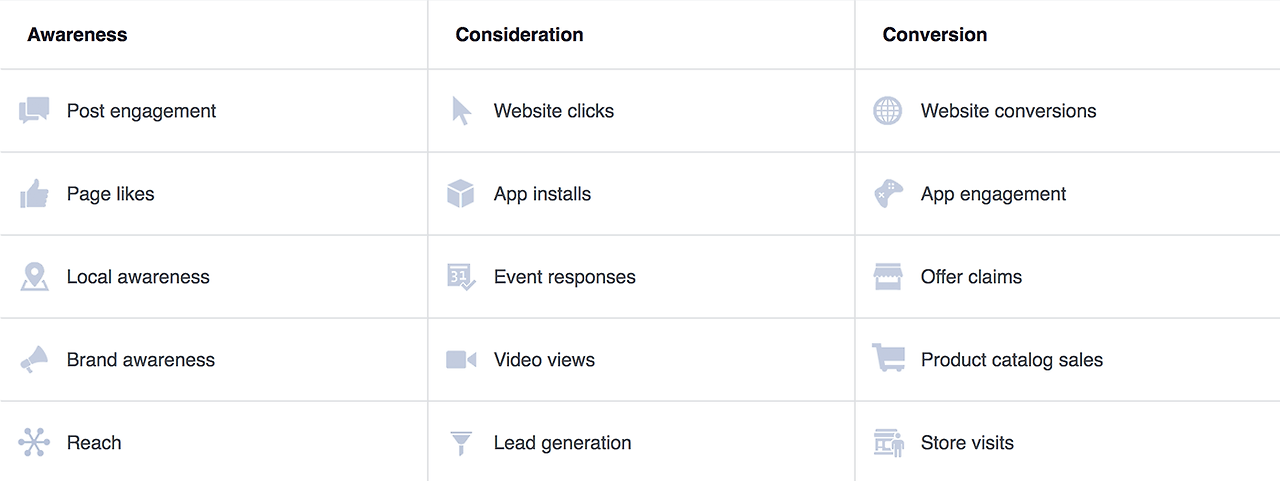Screen dimensions: 1280x481
Task: Click the Store visits shop icon
Action: pyautogui.click(x=888, y=443)
